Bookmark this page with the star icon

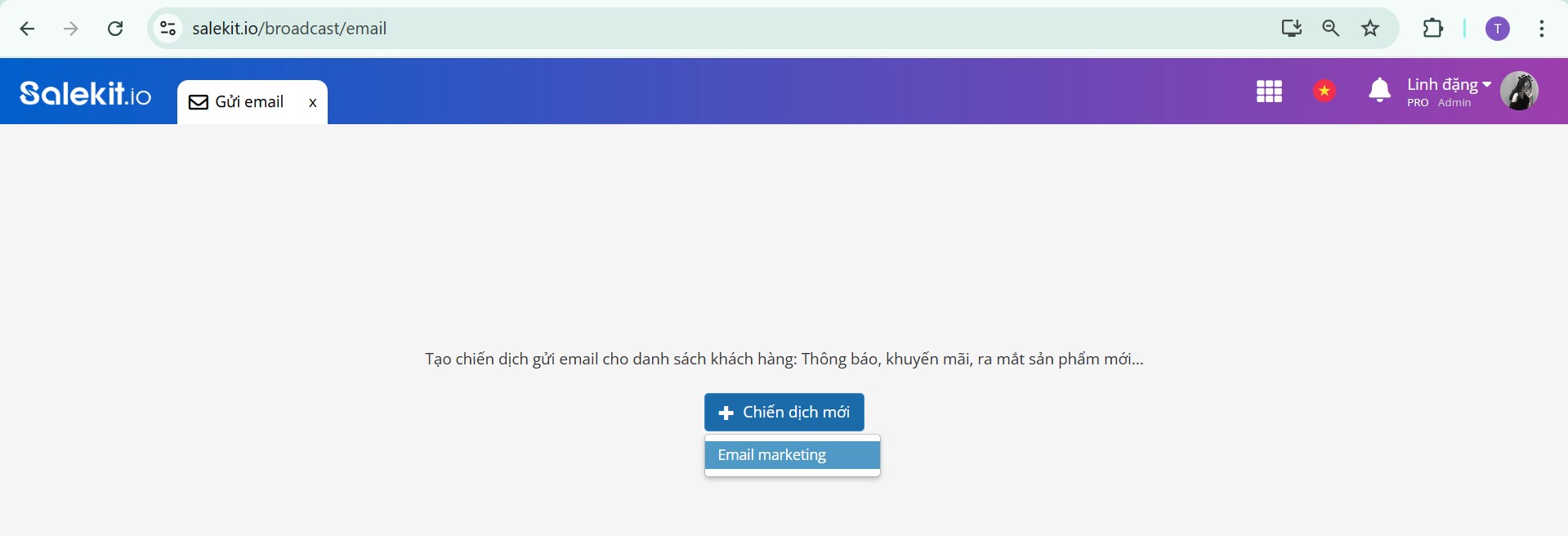(x=1370, y=29)
